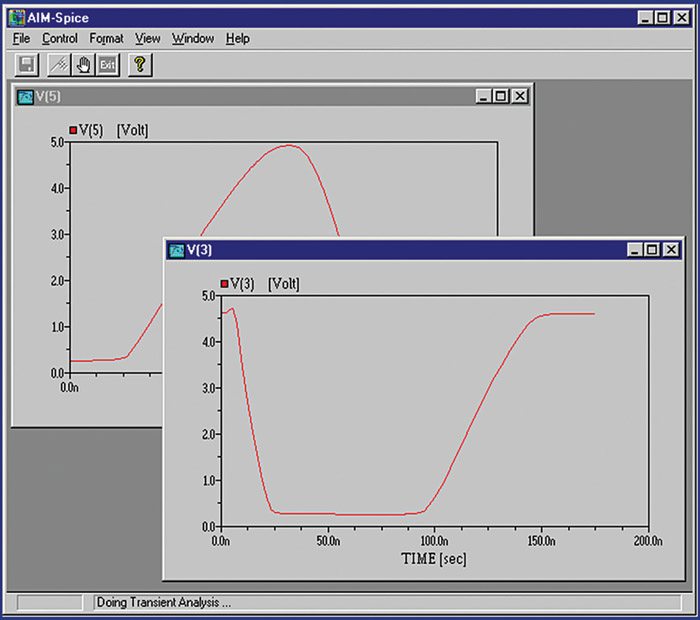Click the red V(5) legend swatch
Viewport: 700px width, 620px height.
coord(72,130)
